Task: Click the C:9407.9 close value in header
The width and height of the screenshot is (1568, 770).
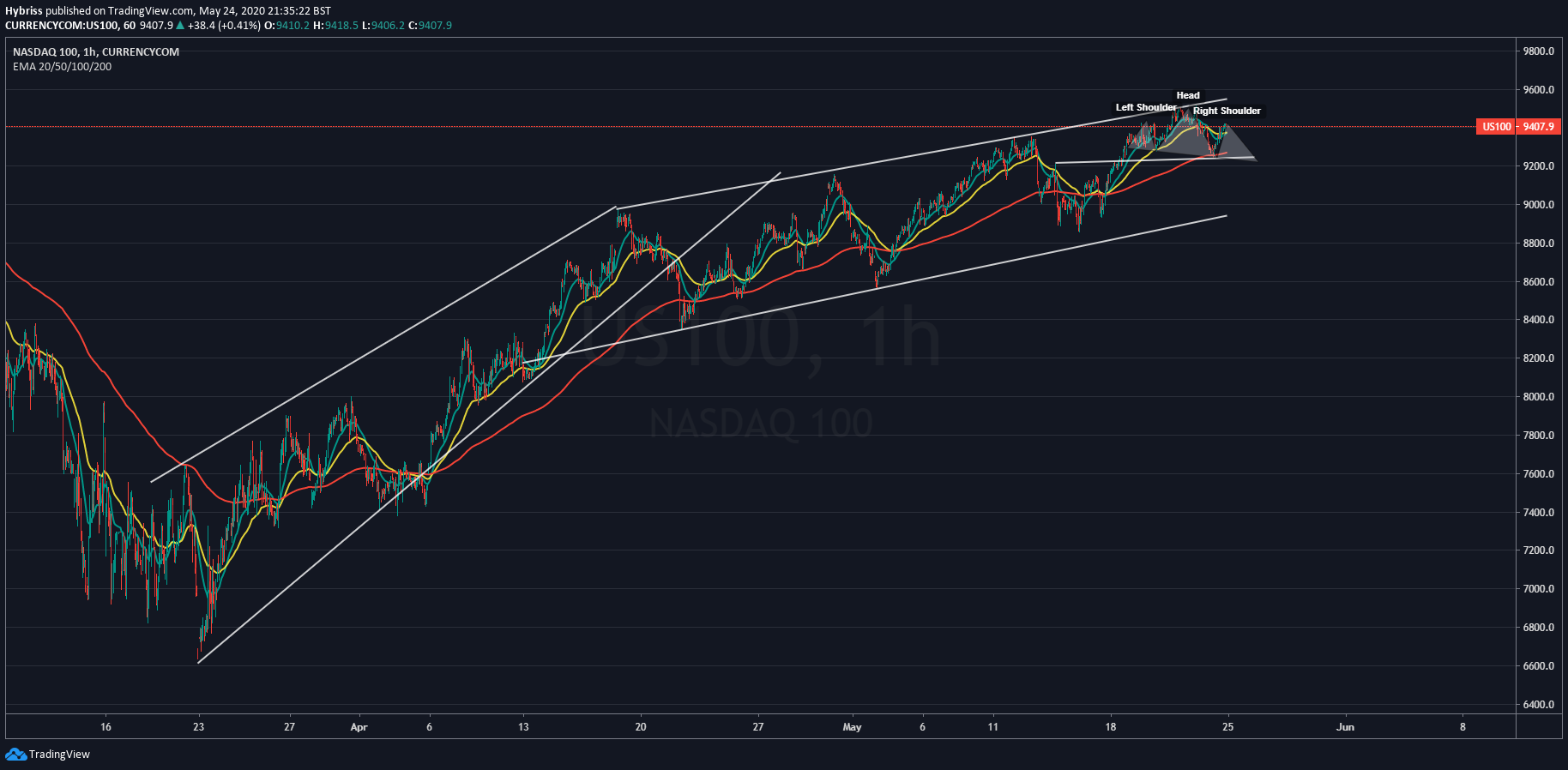Action: [430, 26]
